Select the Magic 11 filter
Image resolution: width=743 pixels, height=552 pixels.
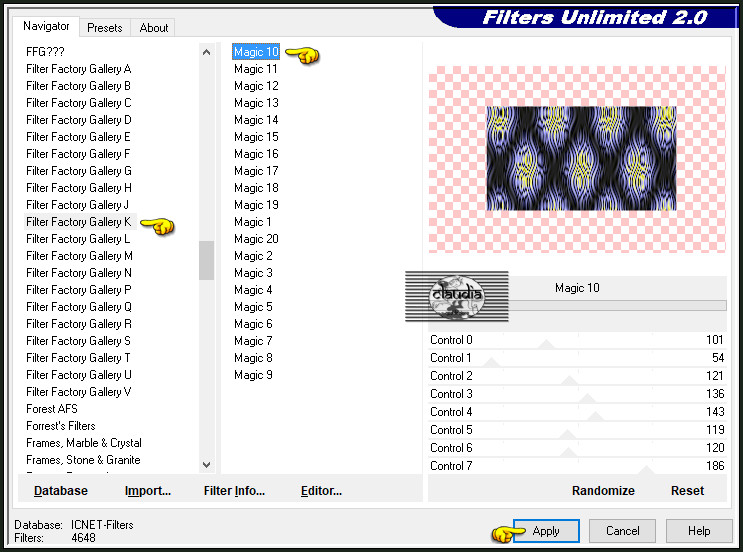click(256, 69)
